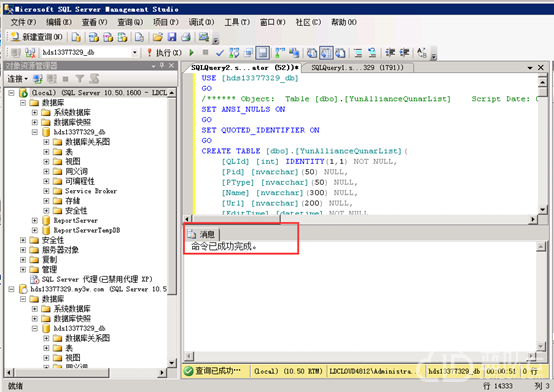This screenshot has width=554, height=392.
Task: Click the blue Parse checkmark icon
Action: pyautogui.click(x=220, y=53)
